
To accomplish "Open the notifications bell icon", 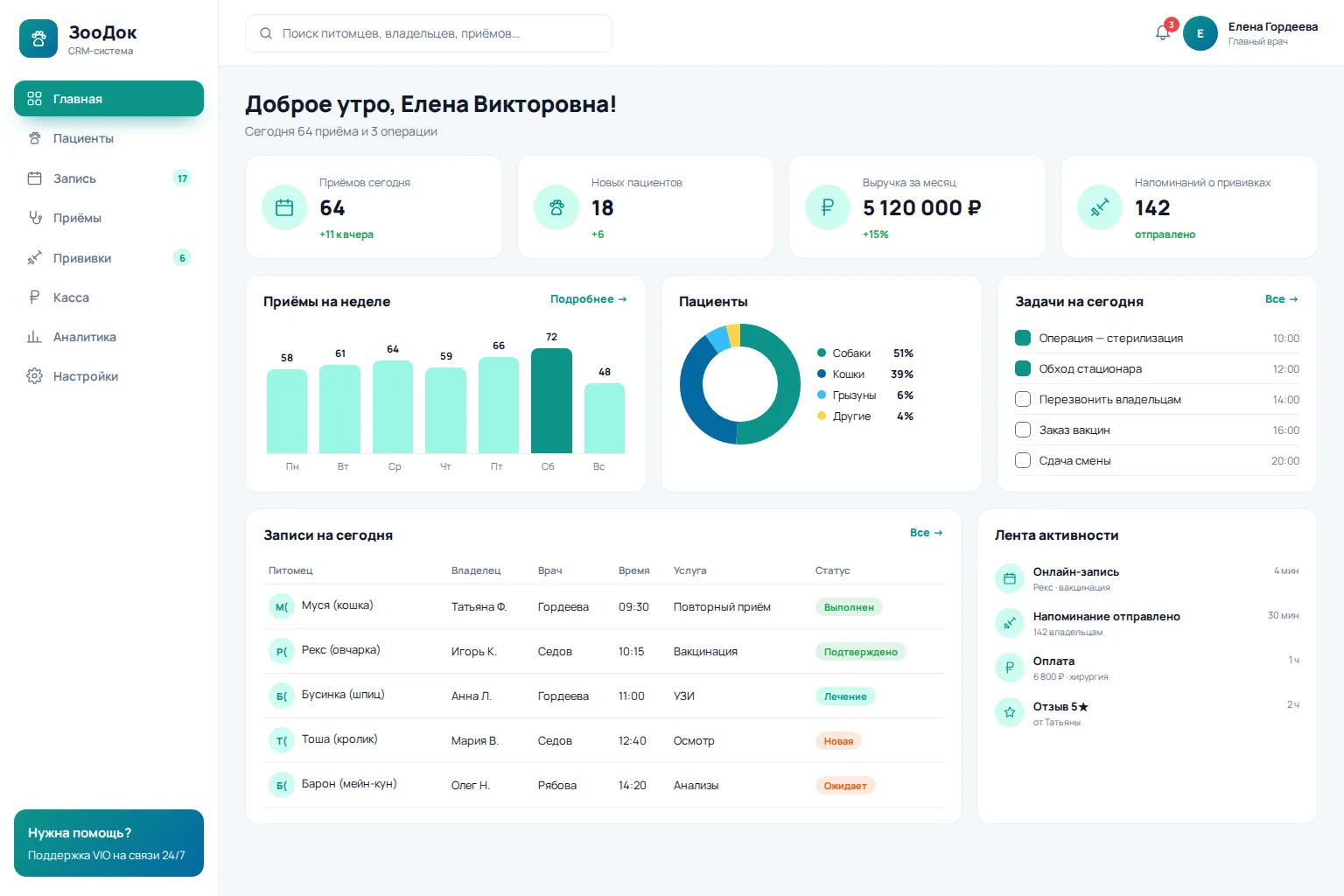I will click(1163, 33).
